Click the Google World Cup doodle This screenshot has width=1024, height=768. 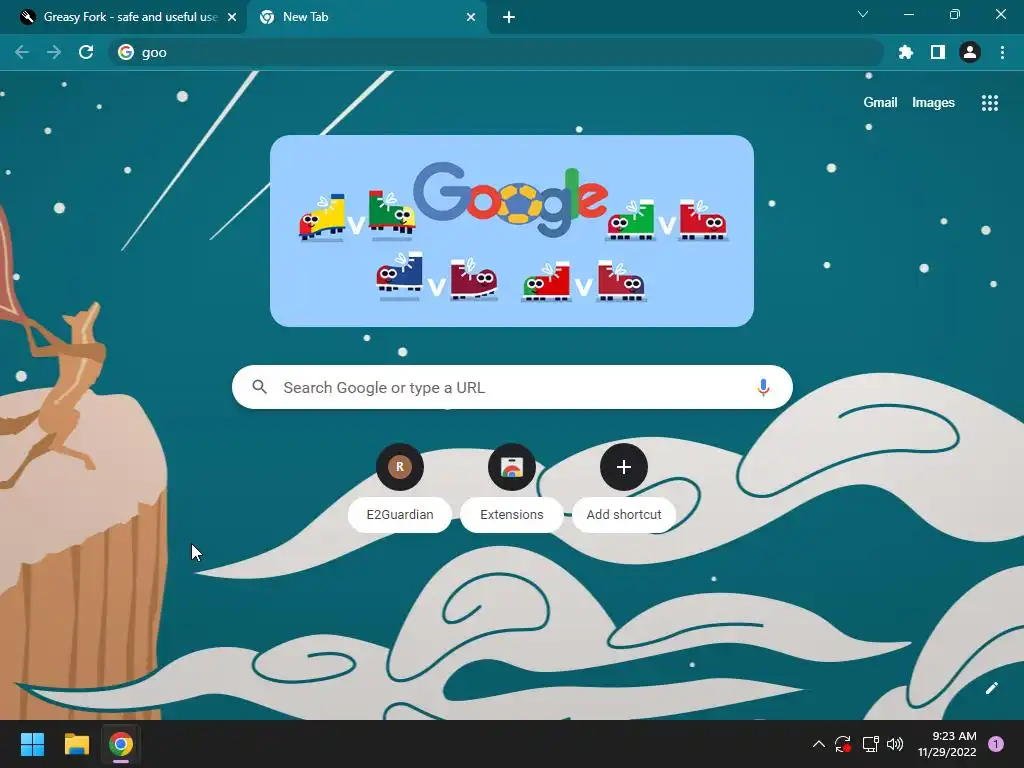click(x=511, y=231)
